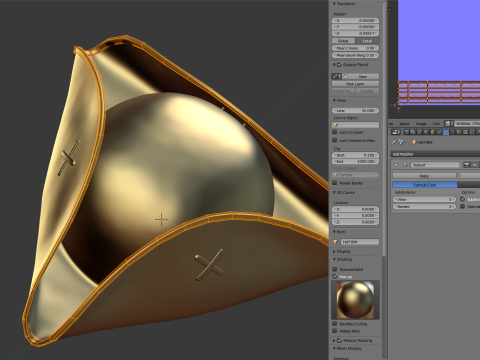Image resolution: width=480 pixels, height=360 pixels.
Task: Open the Select menu in UV editor
Action: [x=404, y=124]
